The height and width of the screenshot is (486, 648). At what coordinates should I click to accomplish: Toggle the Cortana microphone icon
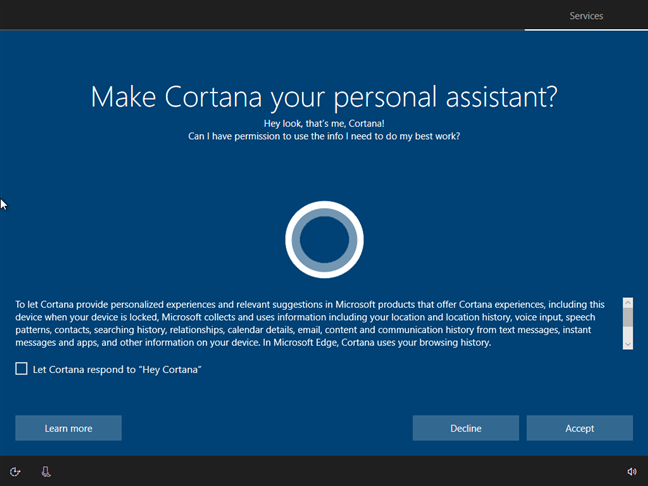click(x=46, y=472)
